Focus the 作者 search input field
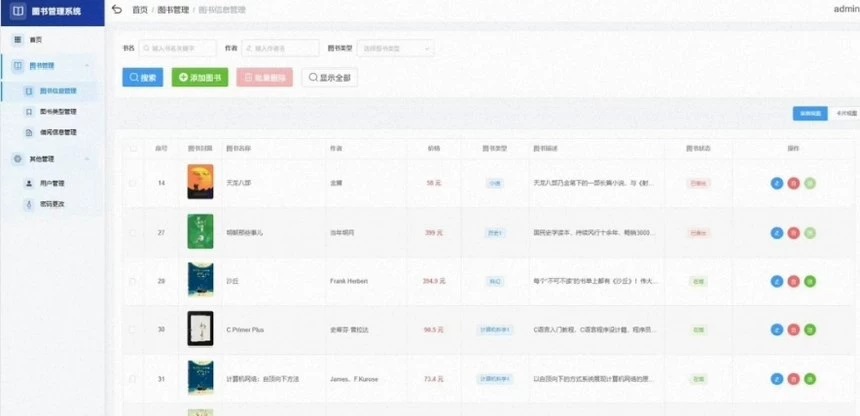This screenshot has height=416, width=860. pos(280,48)
